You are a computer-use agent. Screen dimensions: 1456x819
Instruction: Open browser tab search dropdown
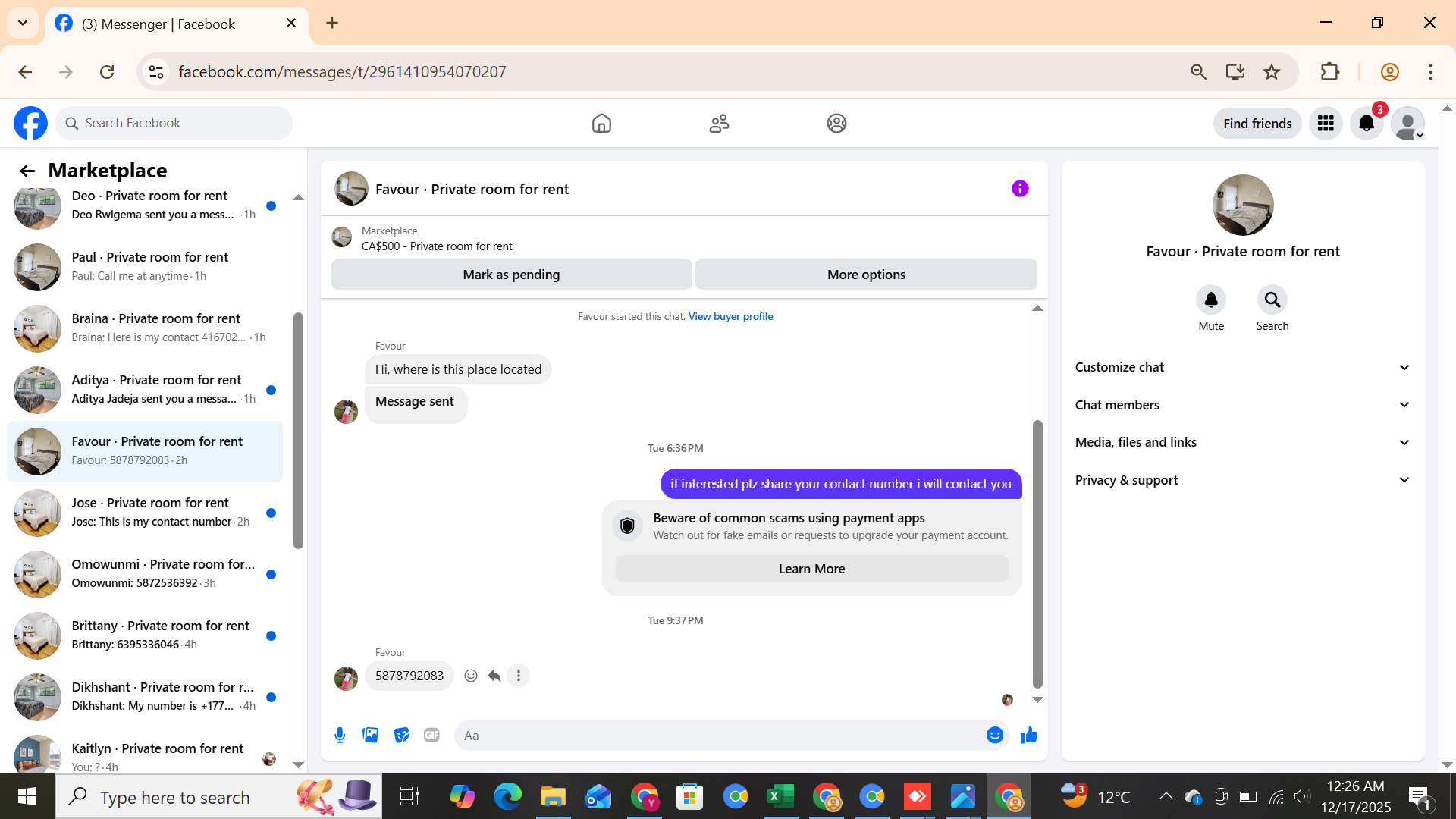23,23
